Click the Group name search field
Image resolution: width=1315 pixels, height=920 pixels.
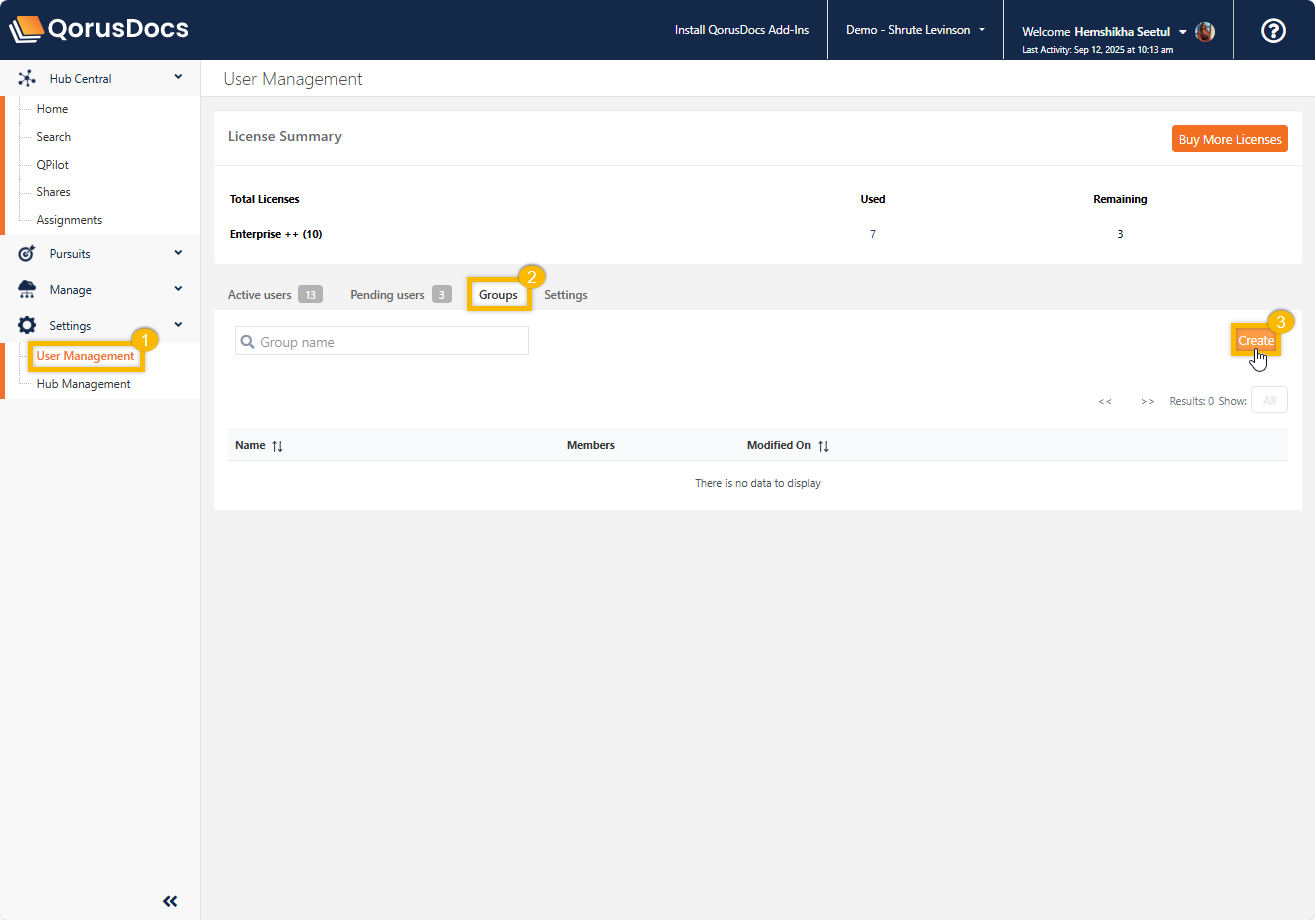[390, 342]
